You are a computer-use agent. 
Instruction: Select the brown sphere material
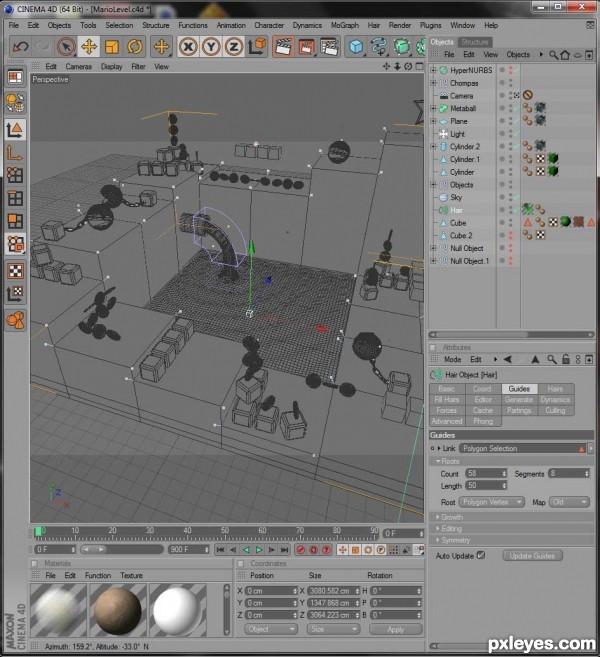pos(117,610)
